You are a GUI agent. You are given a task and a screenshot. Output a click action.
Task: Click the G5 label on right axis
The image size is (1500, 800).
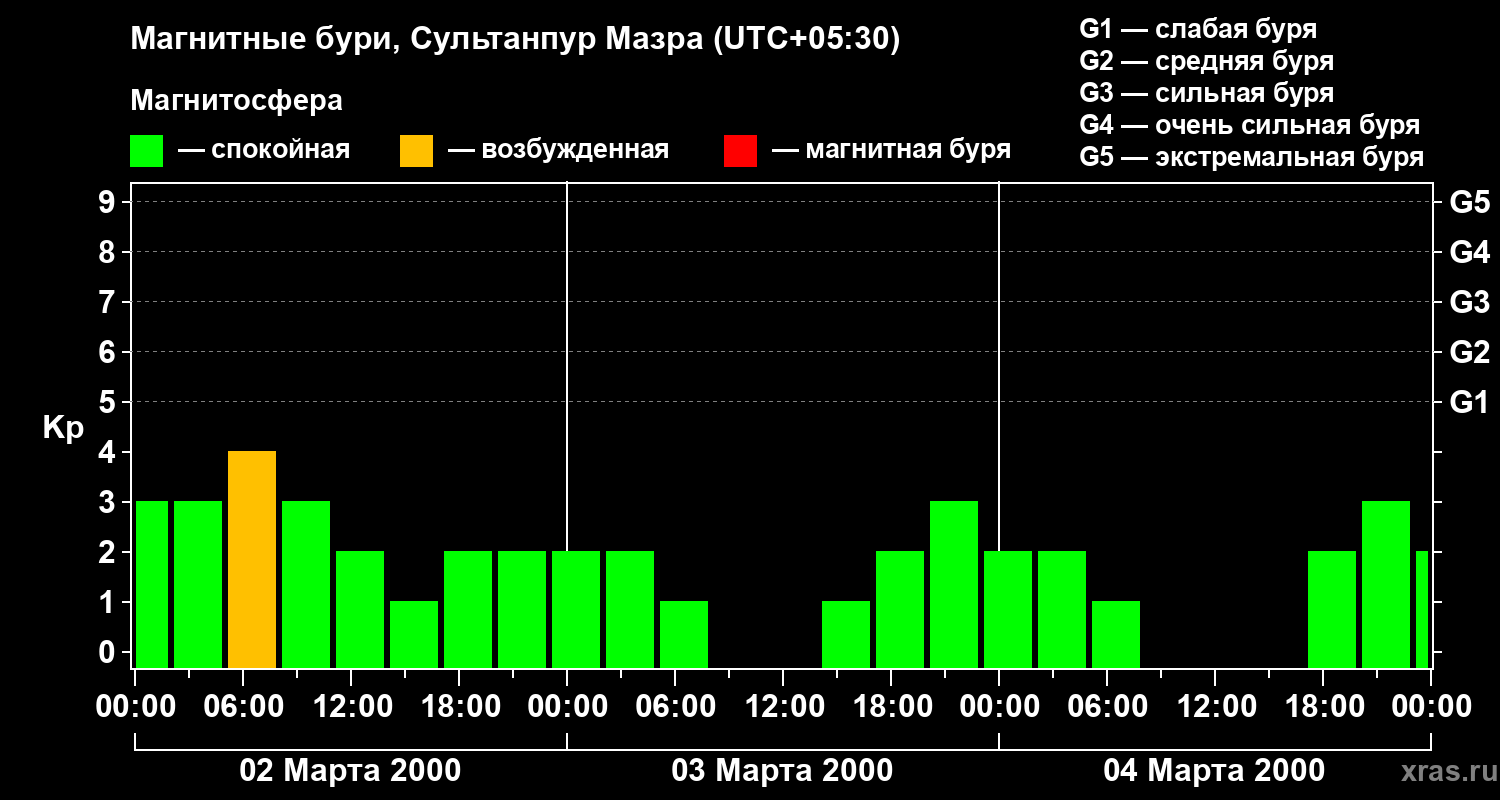[1469, 203]
